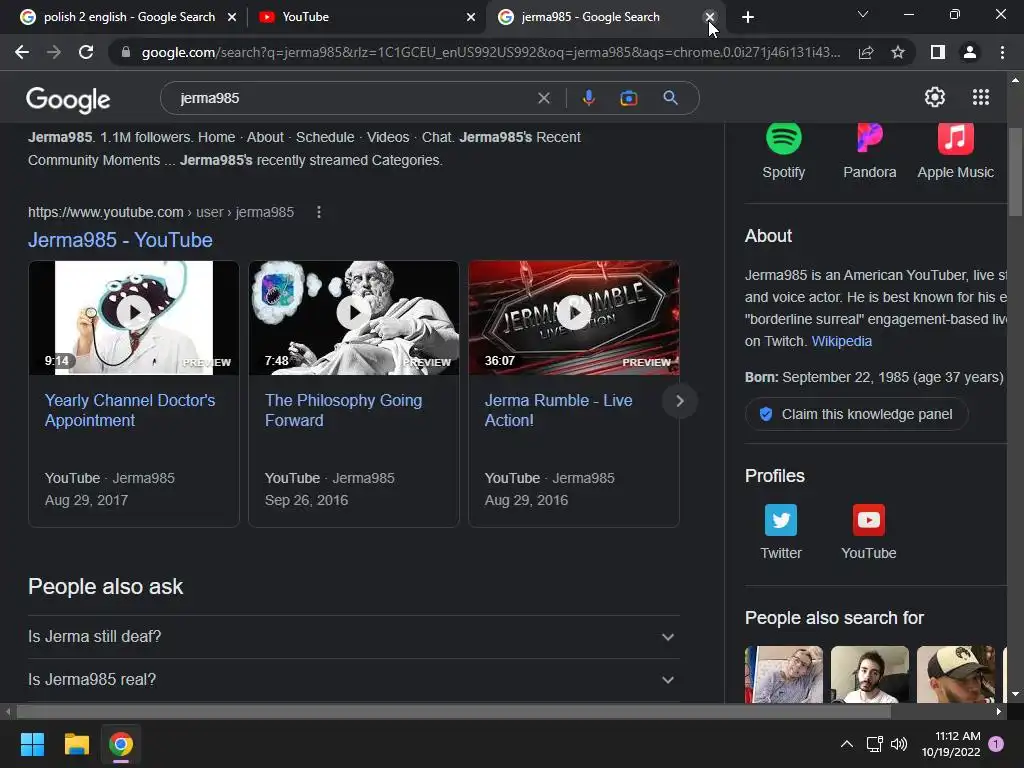The height and width of the screenshot is (768, 1024).
Task: Open 'Jerma Rumble - Live Action!' link
Action: point(558,410)
